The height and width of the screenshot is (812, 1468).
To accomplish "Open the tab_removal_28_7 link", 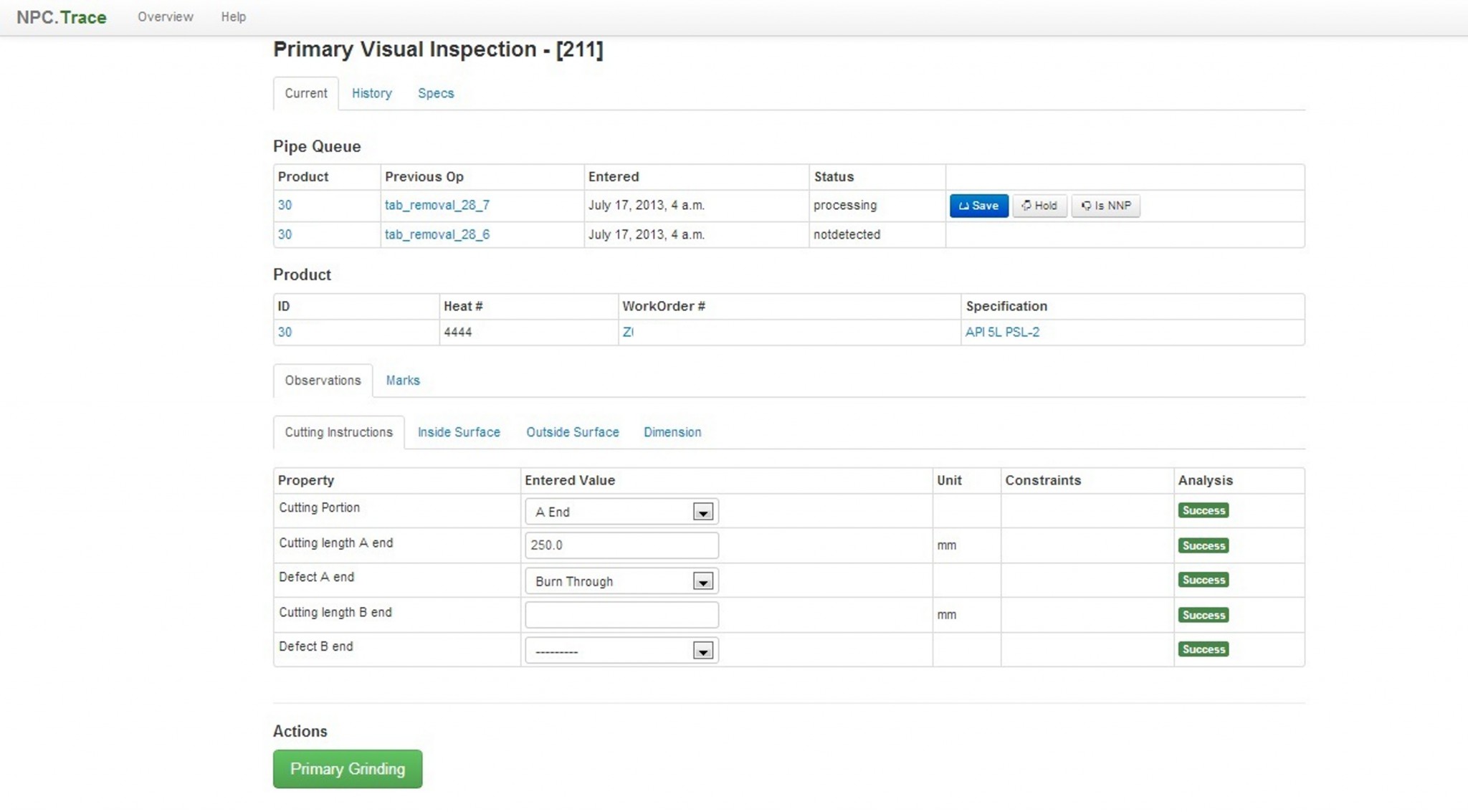I will pos(437,205).
